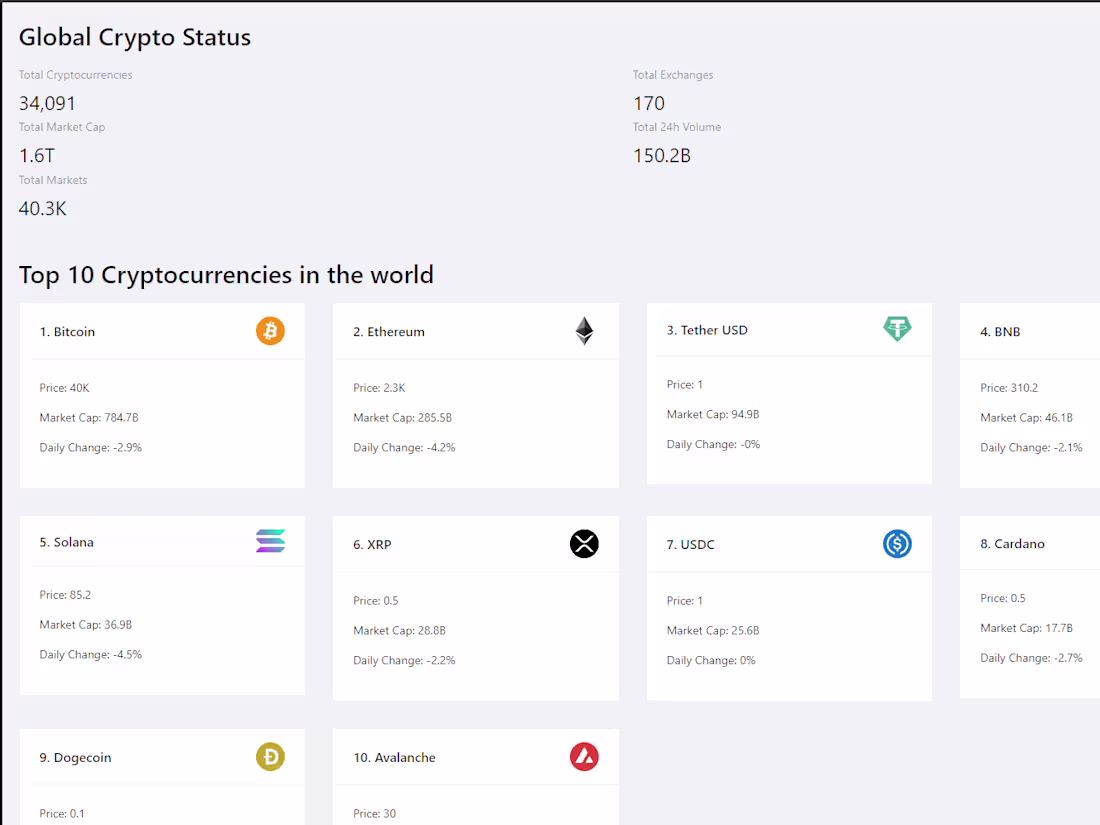Click the Solana card title
This screenshot has width=1100, height=825.
pos(67,542)
